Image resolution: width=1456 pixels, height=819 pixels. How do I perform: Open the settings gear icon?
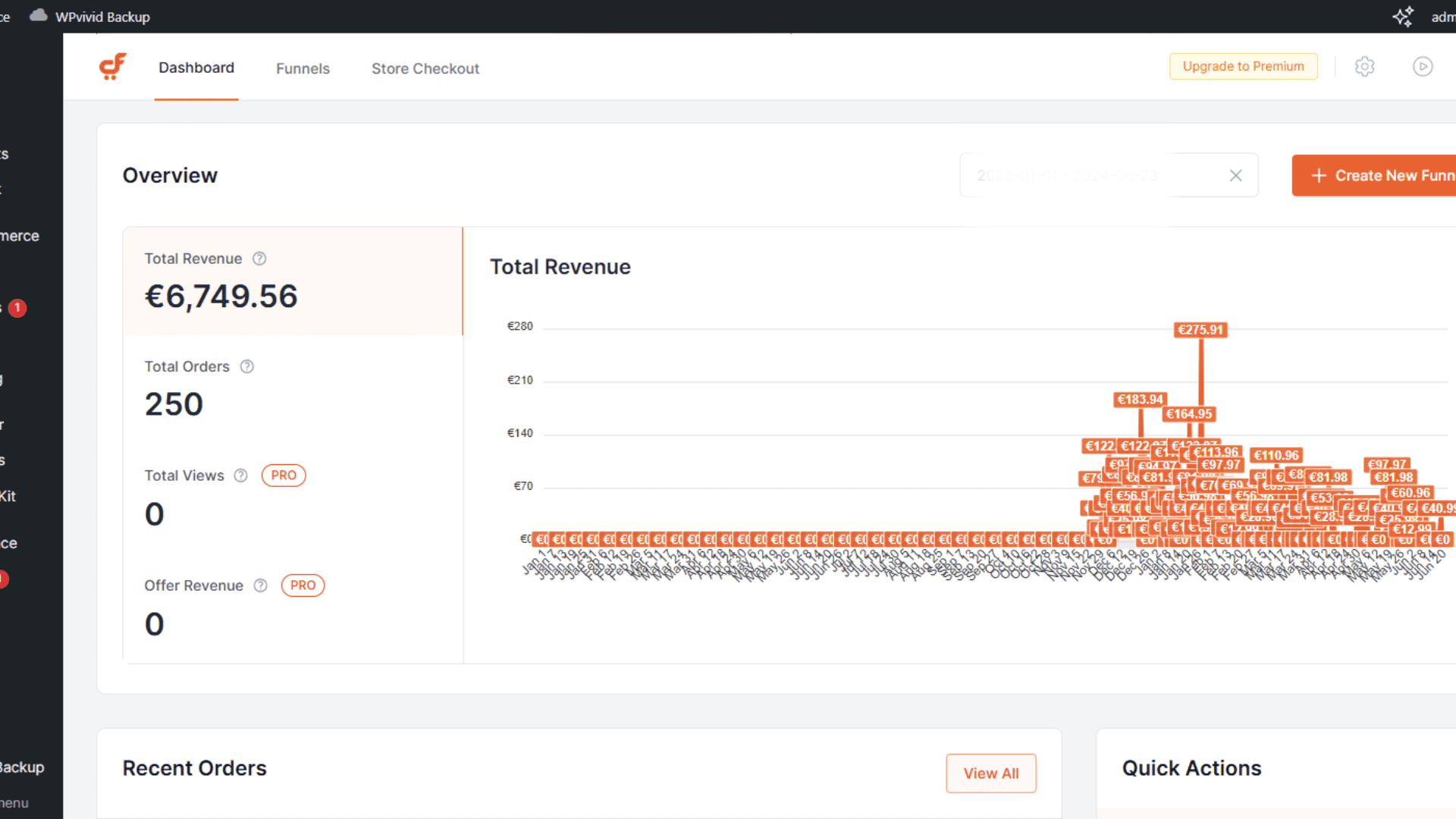[x=1364, y=67]
